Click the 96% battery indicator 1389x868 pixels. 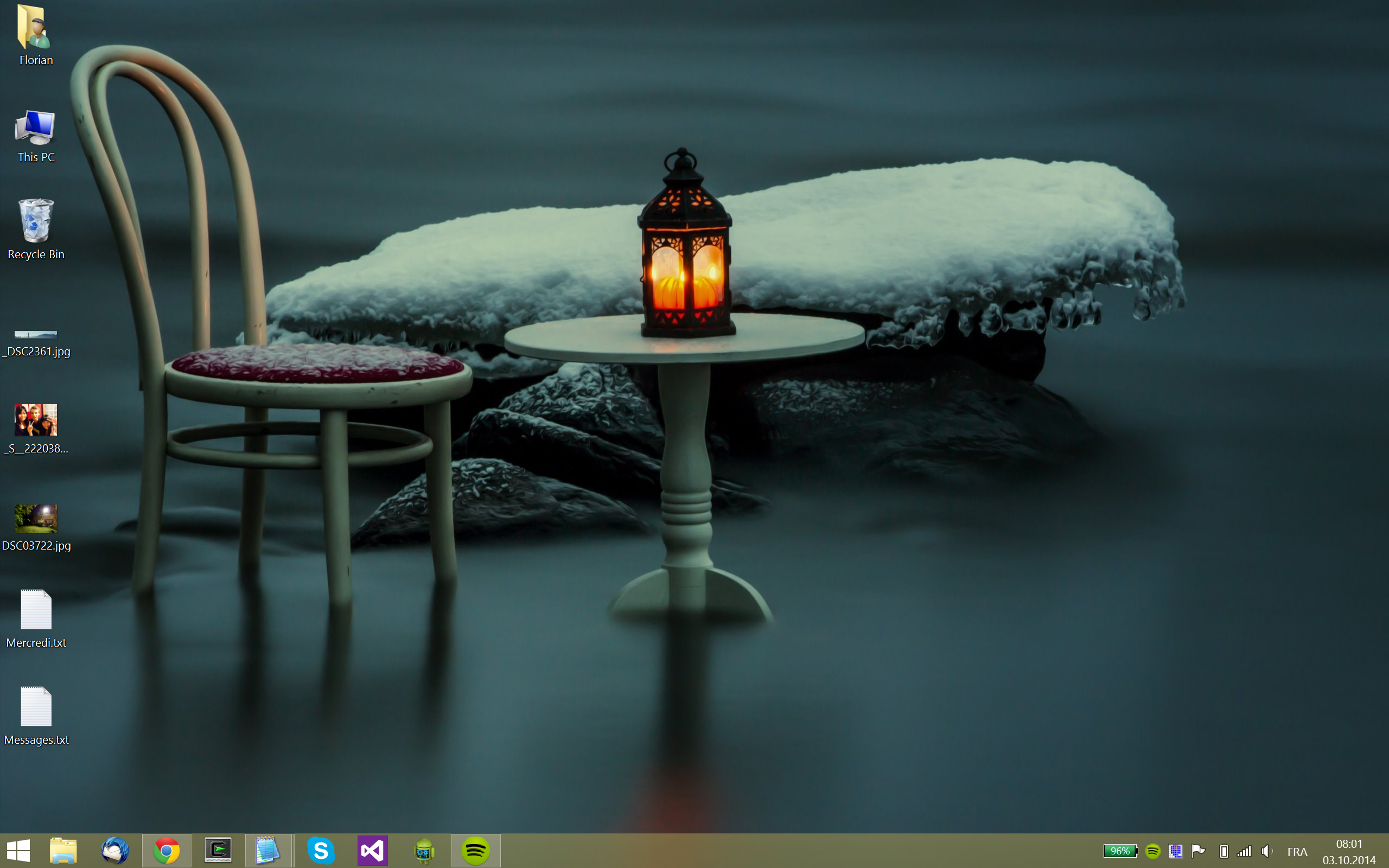click(1120, 851)
